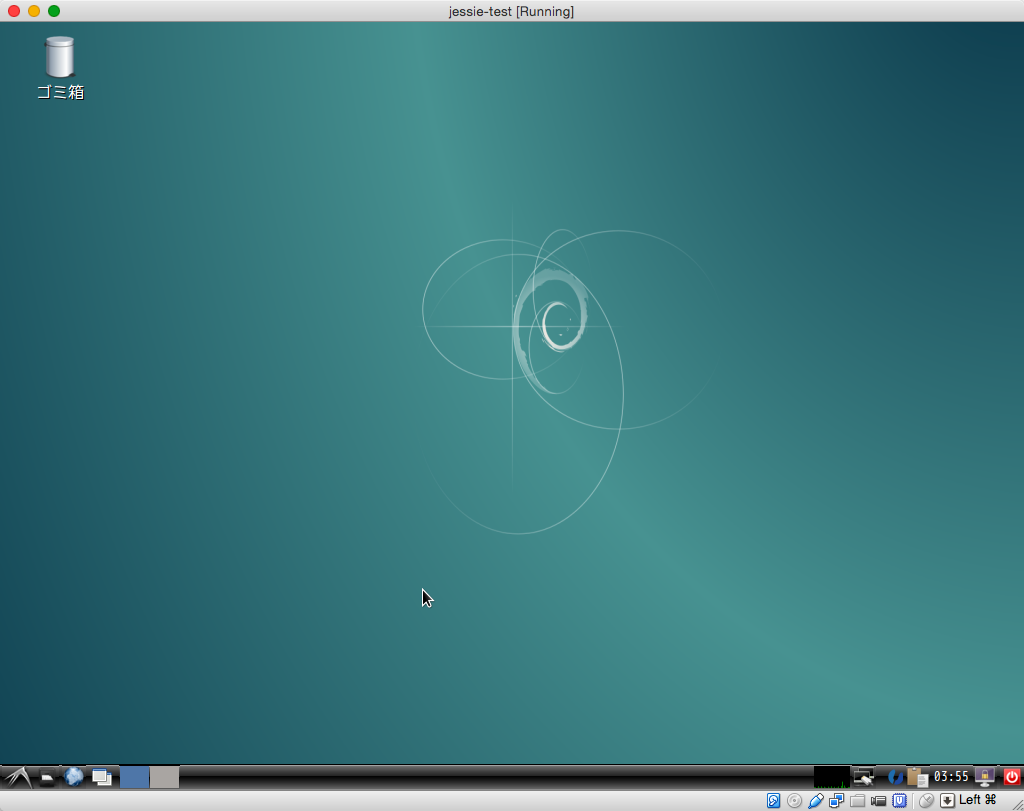Image resolution: width=1024 pixels, height=811 pixels.
Task: Click the keyboard capture down-arrow indicator
Action: [947, 801]
